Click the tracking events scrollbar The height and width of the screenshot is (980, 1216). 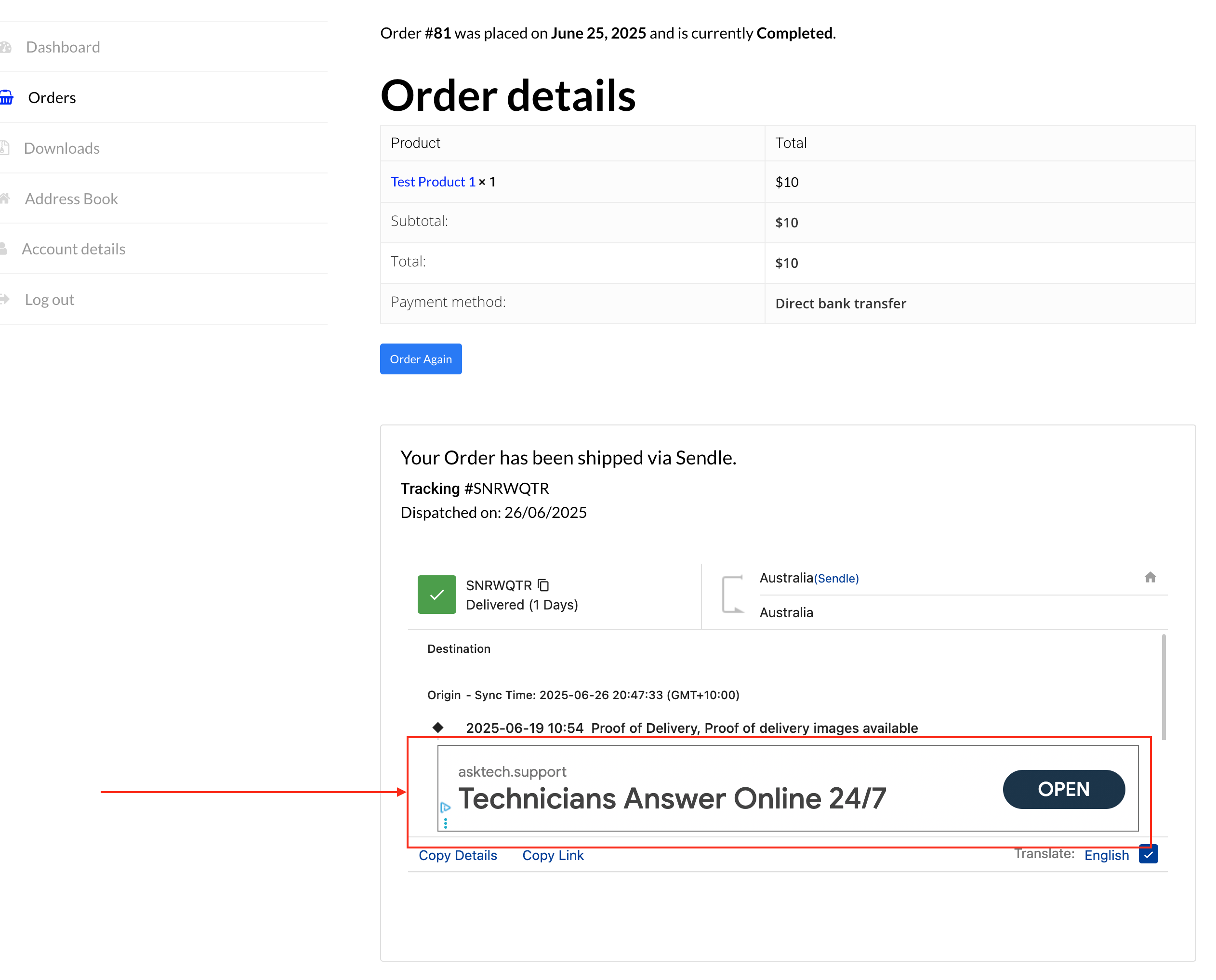click(x=1163, y=687)
